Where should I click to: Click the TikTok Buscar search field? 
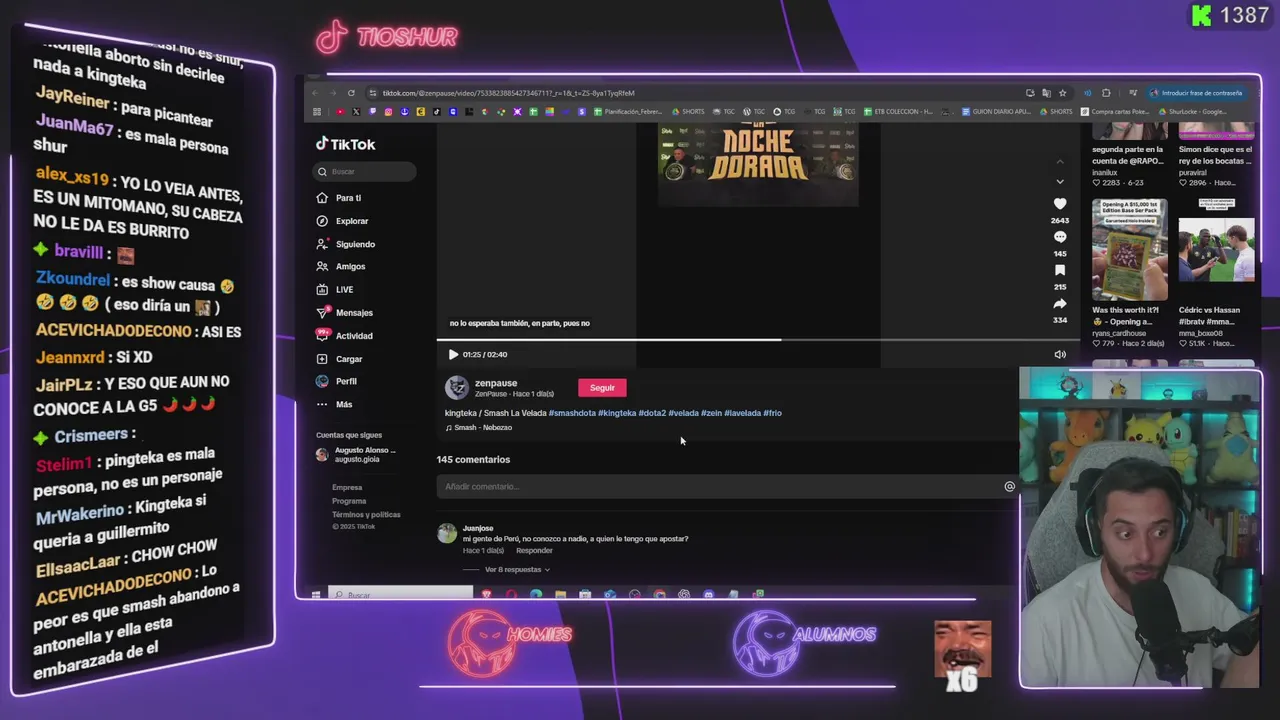(365, 171)
